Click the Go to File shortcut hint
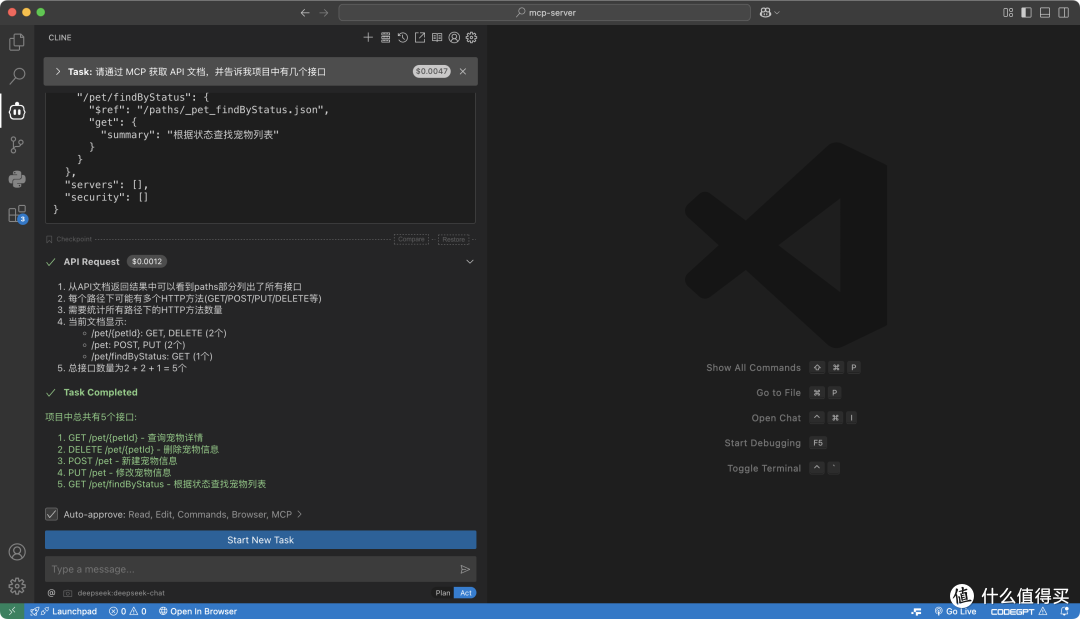Screen dimensions: 1080x619 point(798,392)
